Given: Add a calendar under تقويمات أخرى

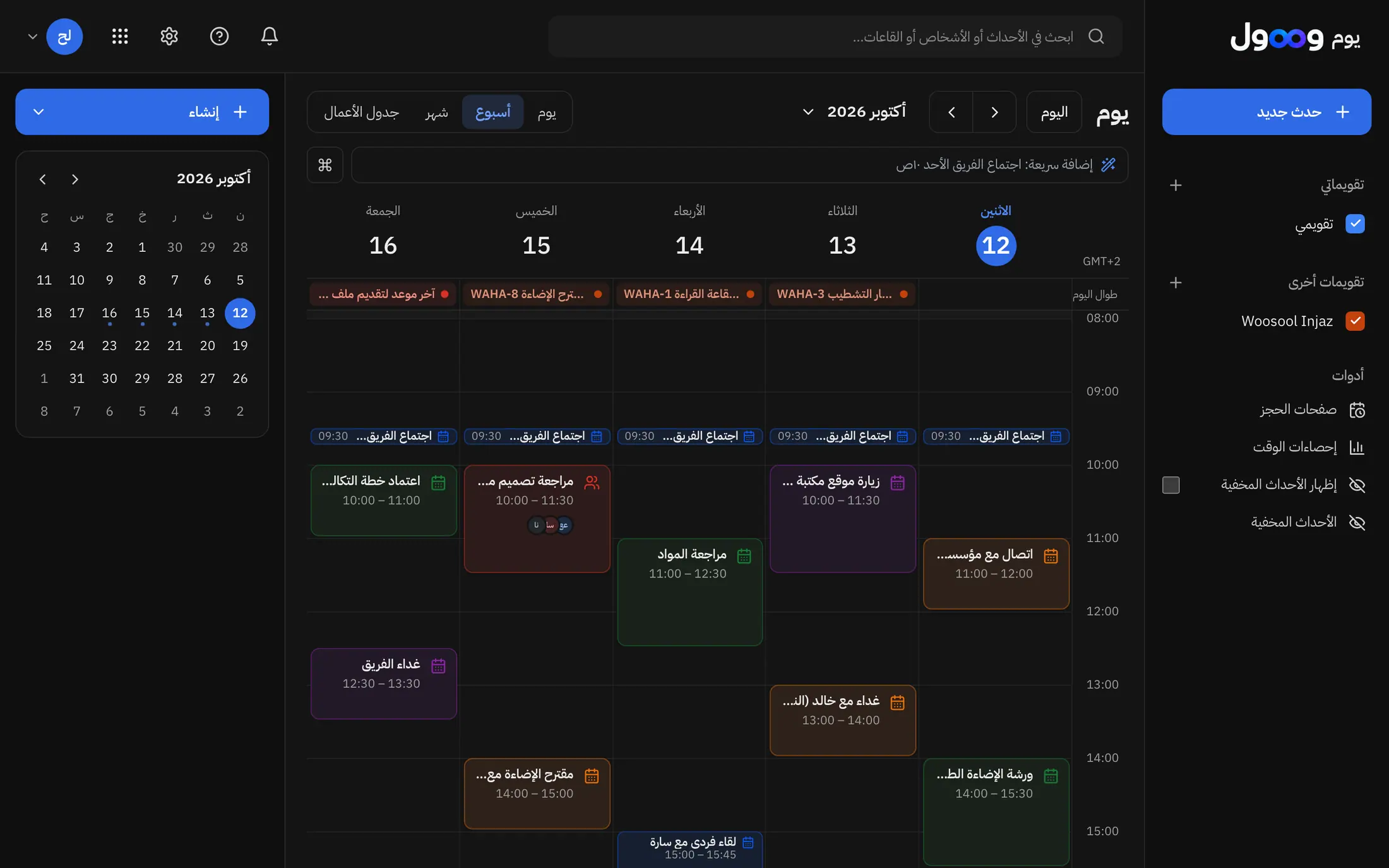Looking at the screenshot, I should click(1176, 282).
